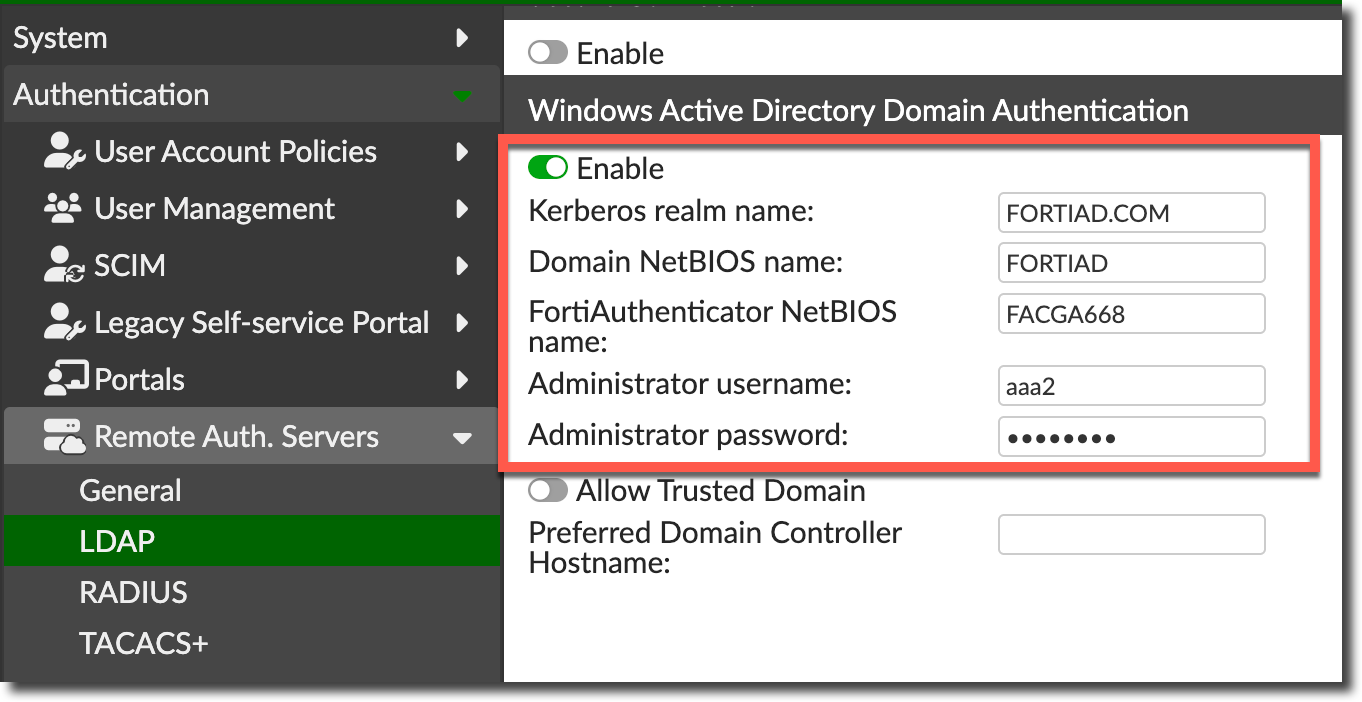Open the Authentication menu
1362x702 pixels.
tap(250, 95)
